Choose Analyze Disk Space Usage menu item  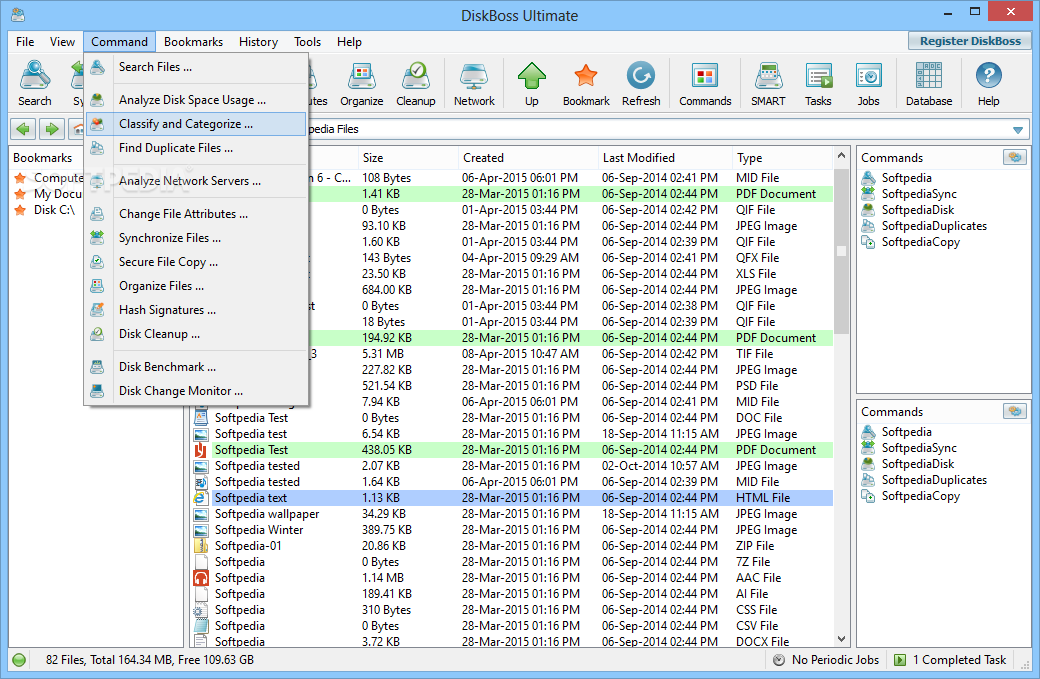196,100
